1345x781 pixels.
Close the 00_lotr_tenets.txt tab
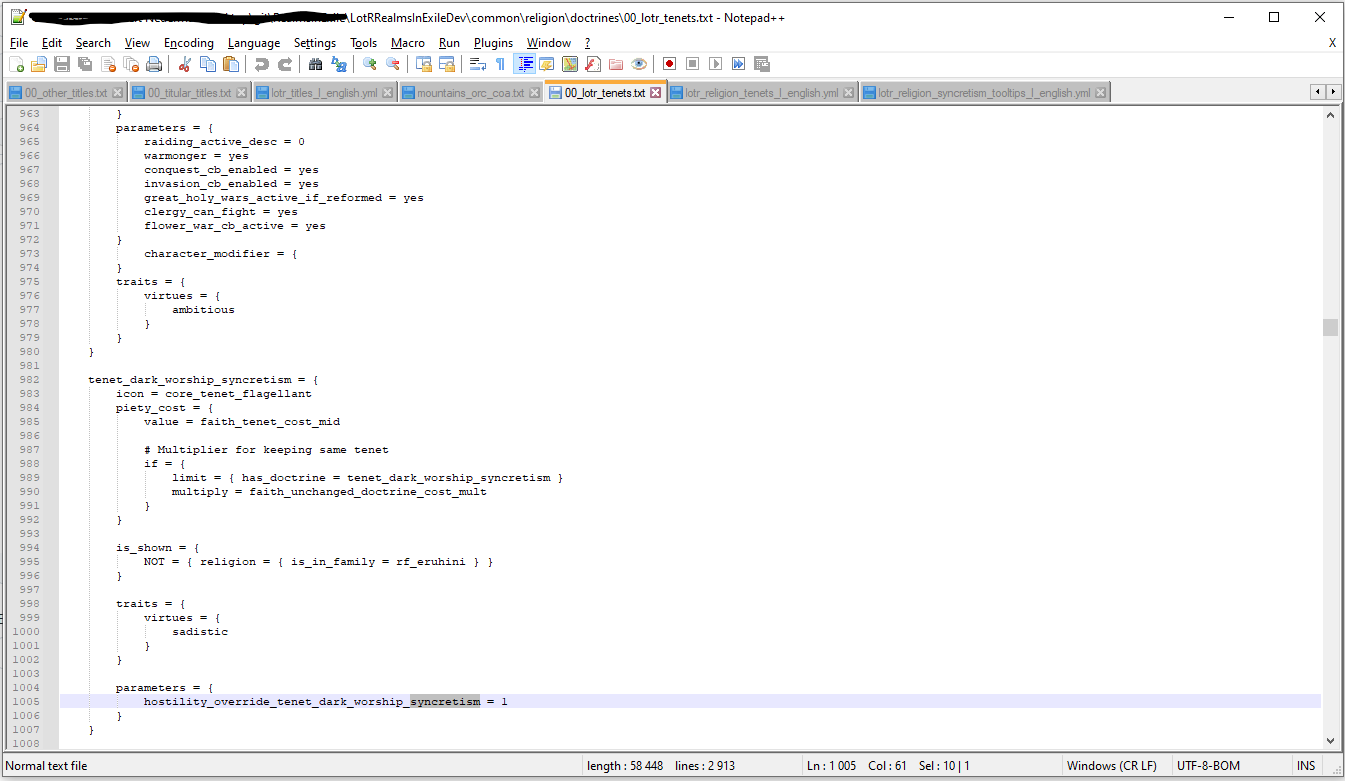656,93
